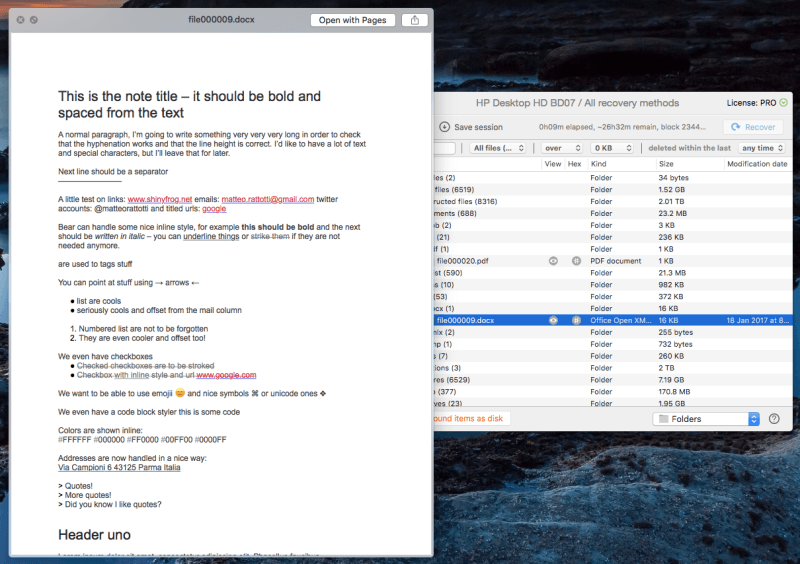Viewport: 800px width, 564px height.
Task: Select the folder row sized 23.2 MB
Action: click(613, 213)
